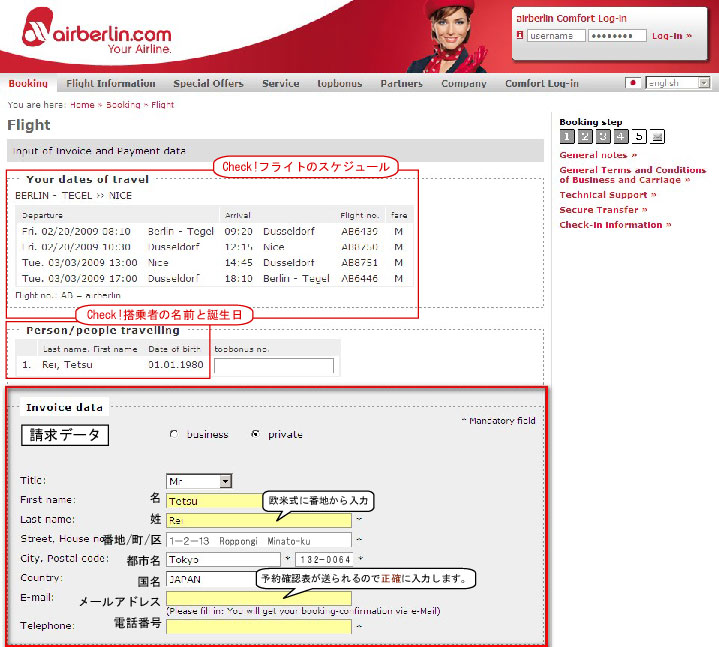Select the private radio button
This screenshot has height=647, width=719.
[x=256, y=435]
